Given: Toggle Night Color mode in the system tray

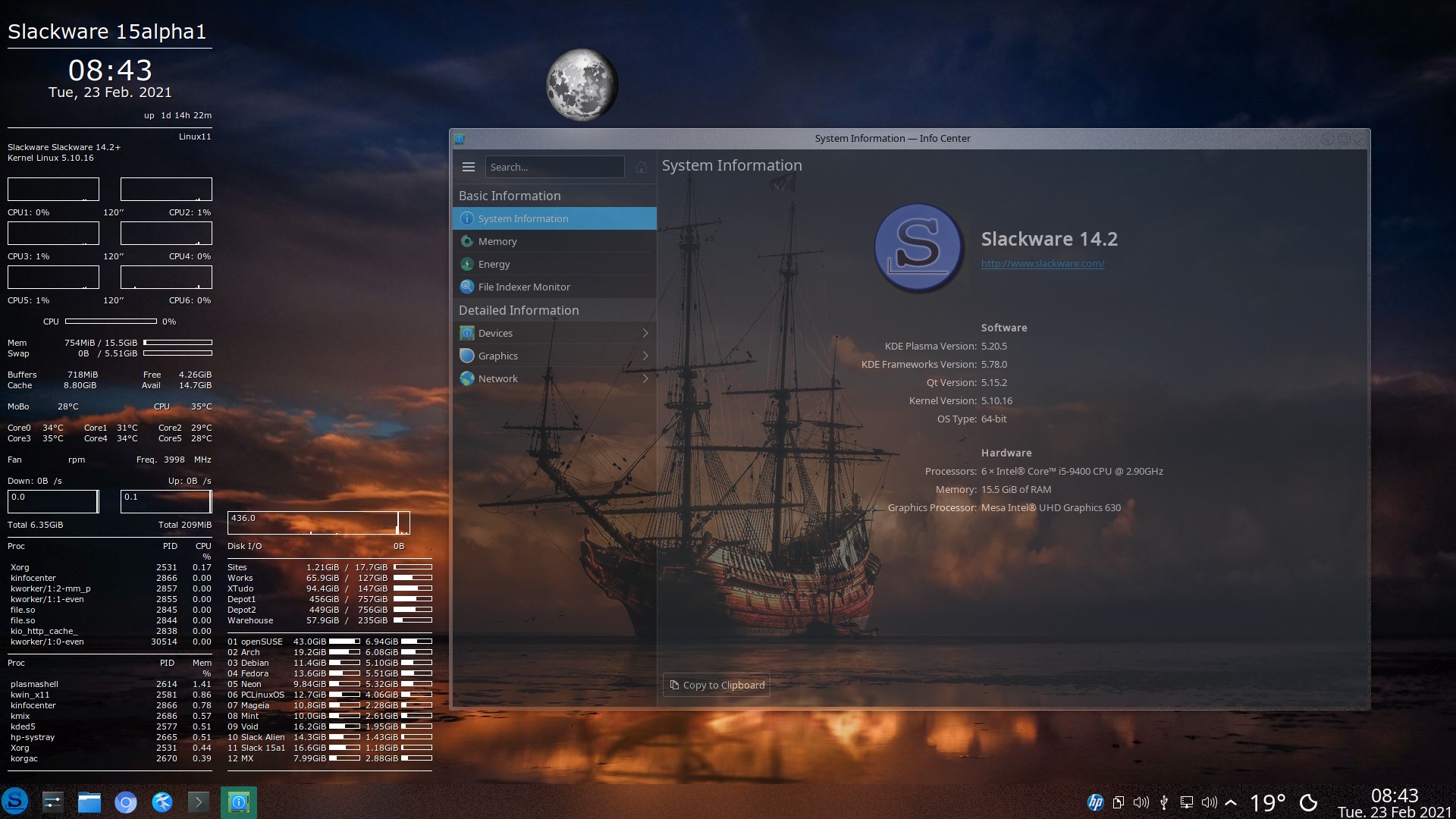Looking at the screenshot, I should click(1310, 802).
